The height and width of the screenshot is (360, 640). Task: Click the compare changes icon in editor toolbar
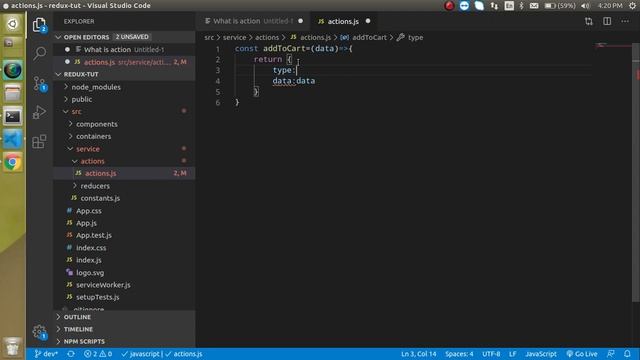tap(589, 21)
